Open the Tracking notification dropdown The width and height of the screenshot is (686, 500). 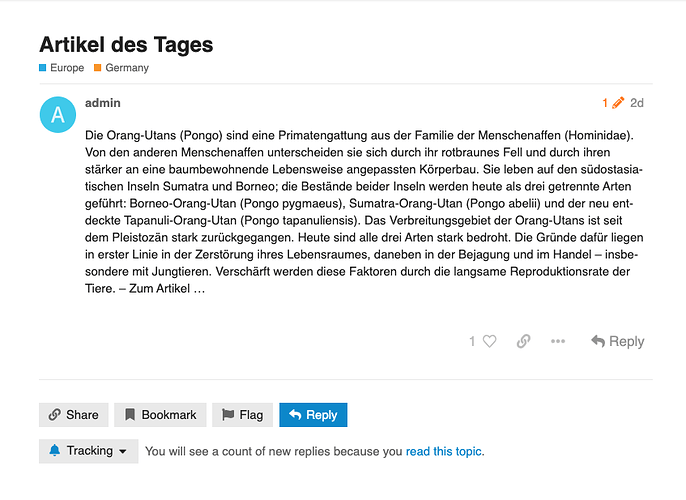pyautogui.click(x=88, y=451)
